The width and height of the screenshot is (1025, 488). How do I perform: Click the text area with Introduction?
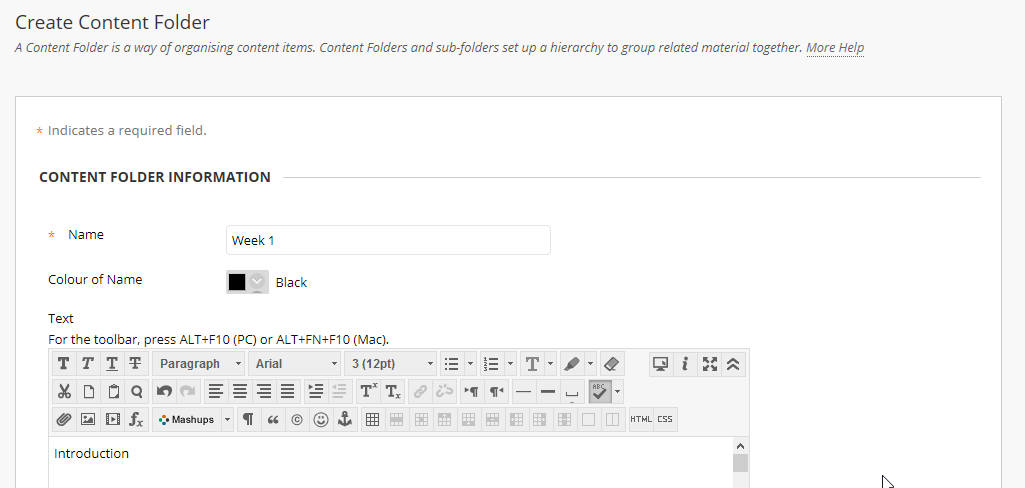(x=390, y=462)
